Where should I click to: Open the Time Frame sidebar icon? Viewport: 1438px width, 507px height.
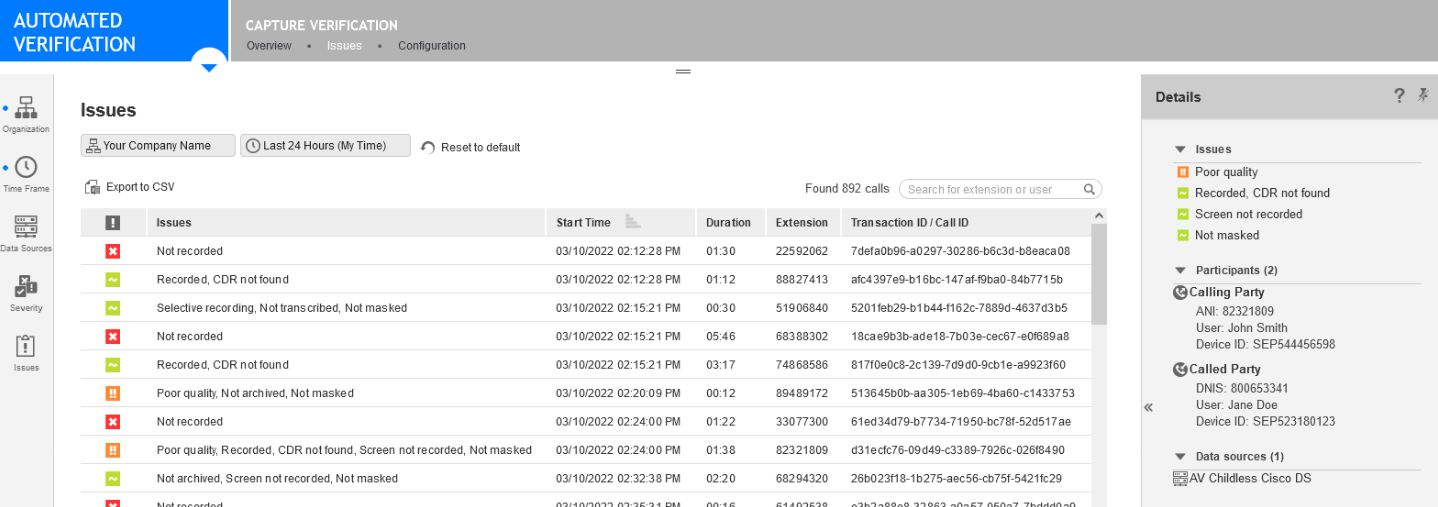(26, 168)
